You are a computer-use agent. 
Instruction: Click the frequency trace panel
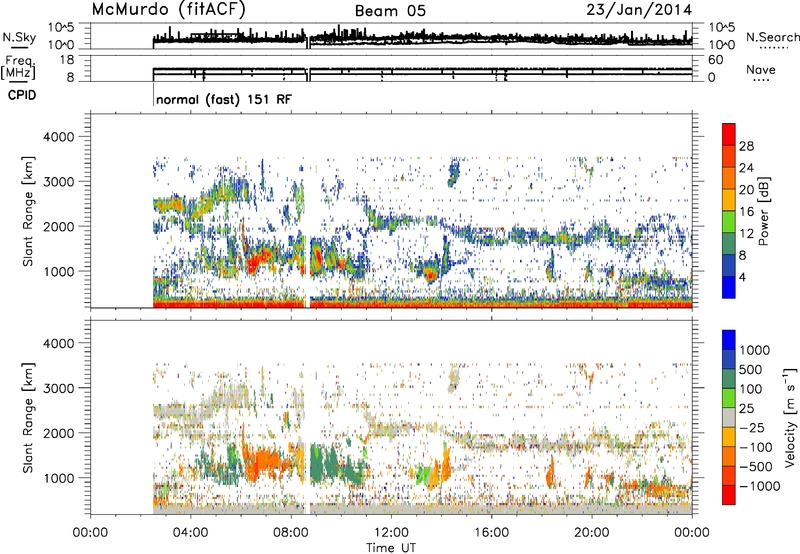click(391, 68)
